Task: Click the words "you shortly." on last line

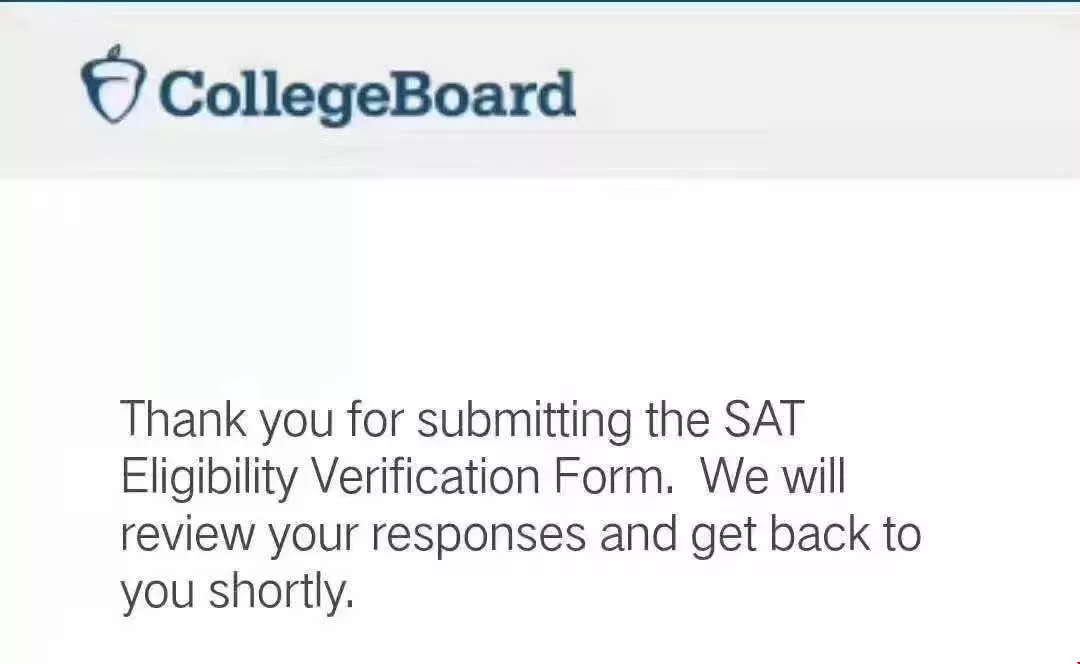Action: pyautogui.click(x=238, y=592)
